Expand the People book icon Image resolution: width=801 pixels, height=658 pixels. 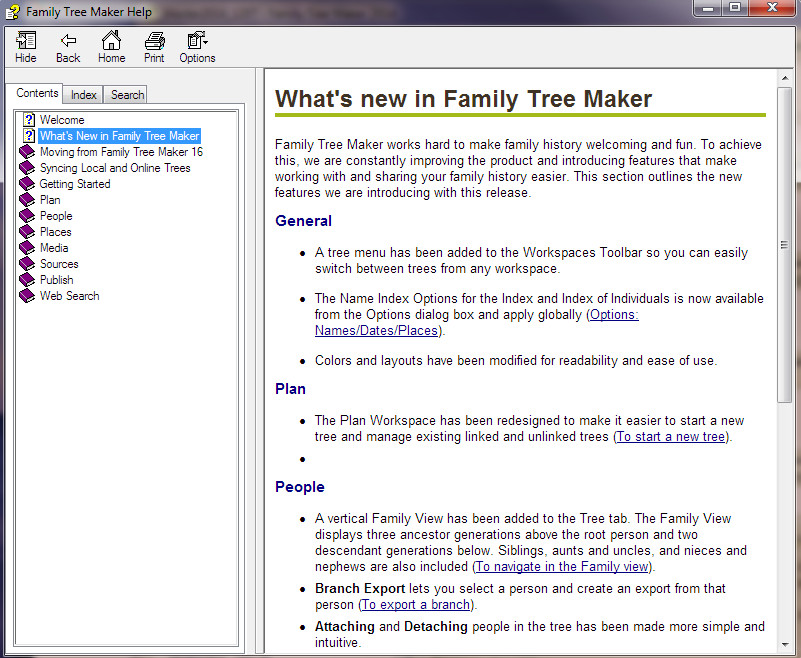click(x=27, y=216)
